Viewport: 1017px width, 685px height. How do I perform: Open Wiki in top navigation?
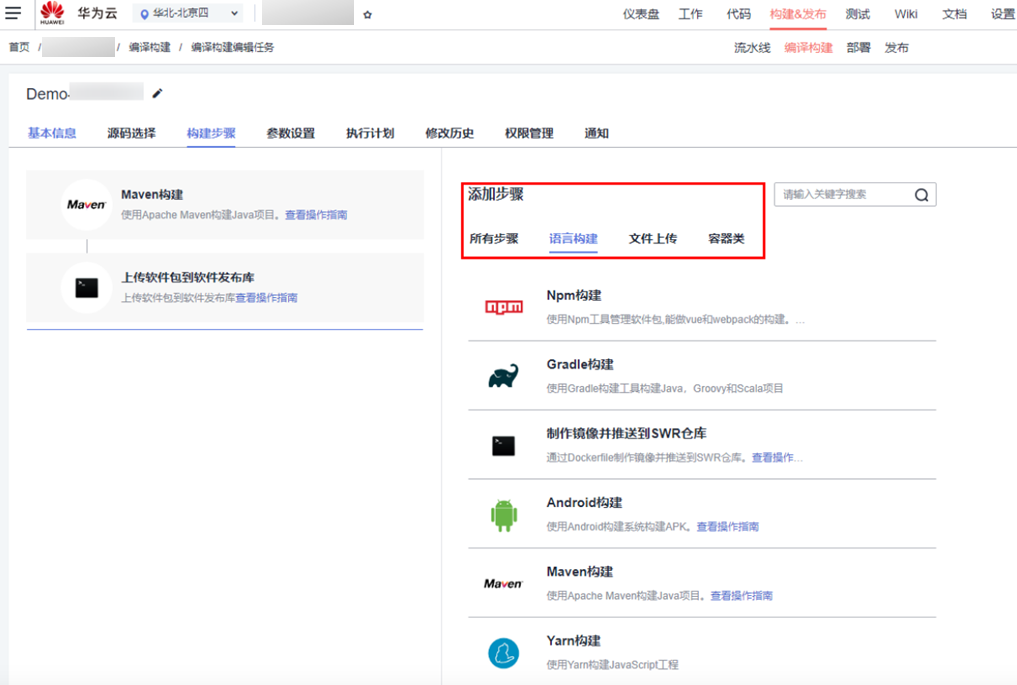click(905, 14)
